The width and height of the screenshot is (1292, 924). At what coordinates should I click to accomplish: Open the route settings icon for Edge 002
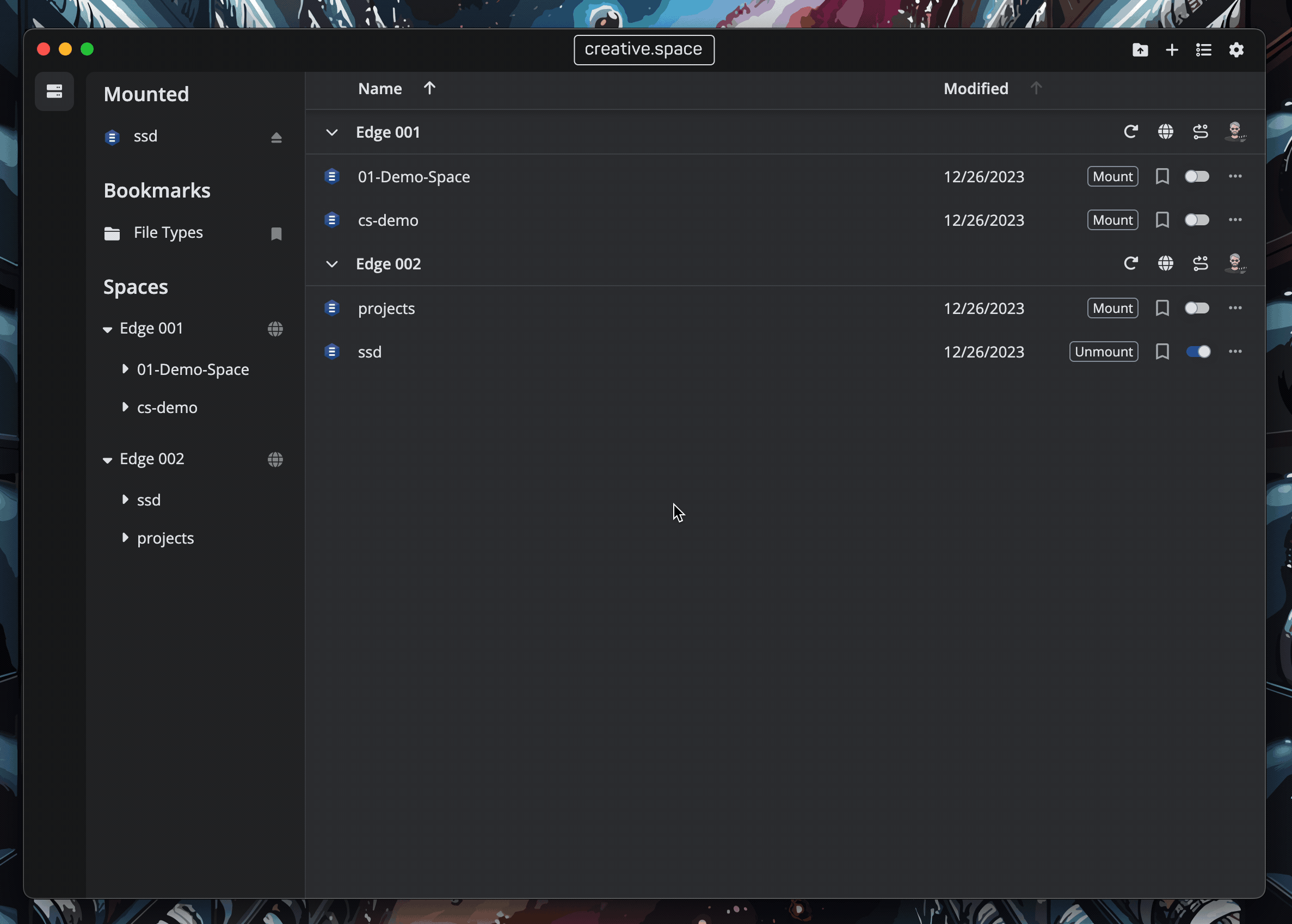[x=1200, y=263]
